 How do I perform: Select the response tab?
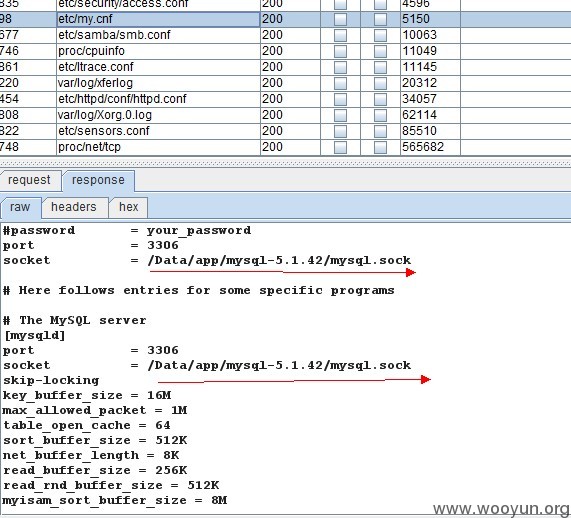tap(98, 180)
